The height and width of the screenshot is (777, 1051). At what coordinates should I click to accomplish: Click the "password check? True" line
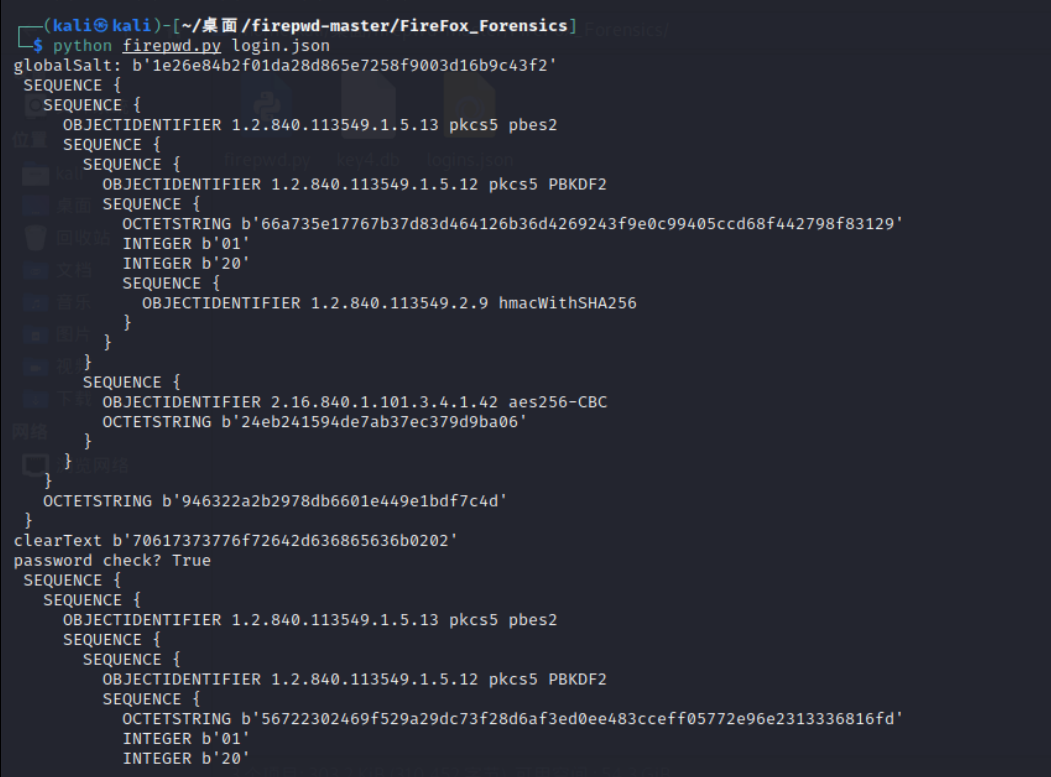(112, 561)
